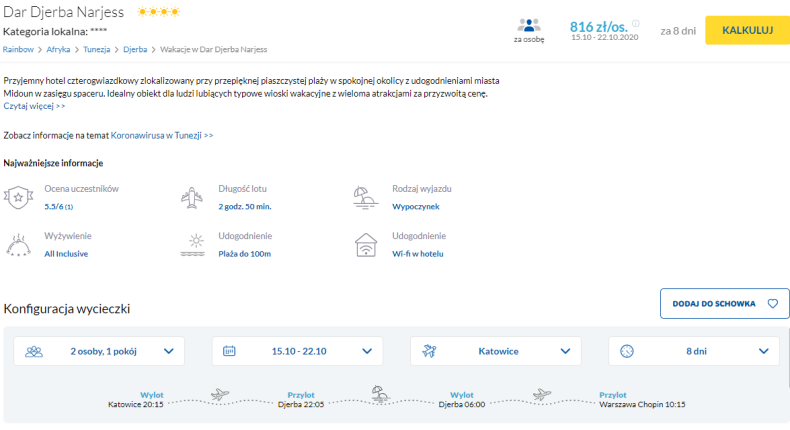Click the chevron arrow in the persons selector
The width and height of the screenshot is (790, 430).
tap(169, 351)
